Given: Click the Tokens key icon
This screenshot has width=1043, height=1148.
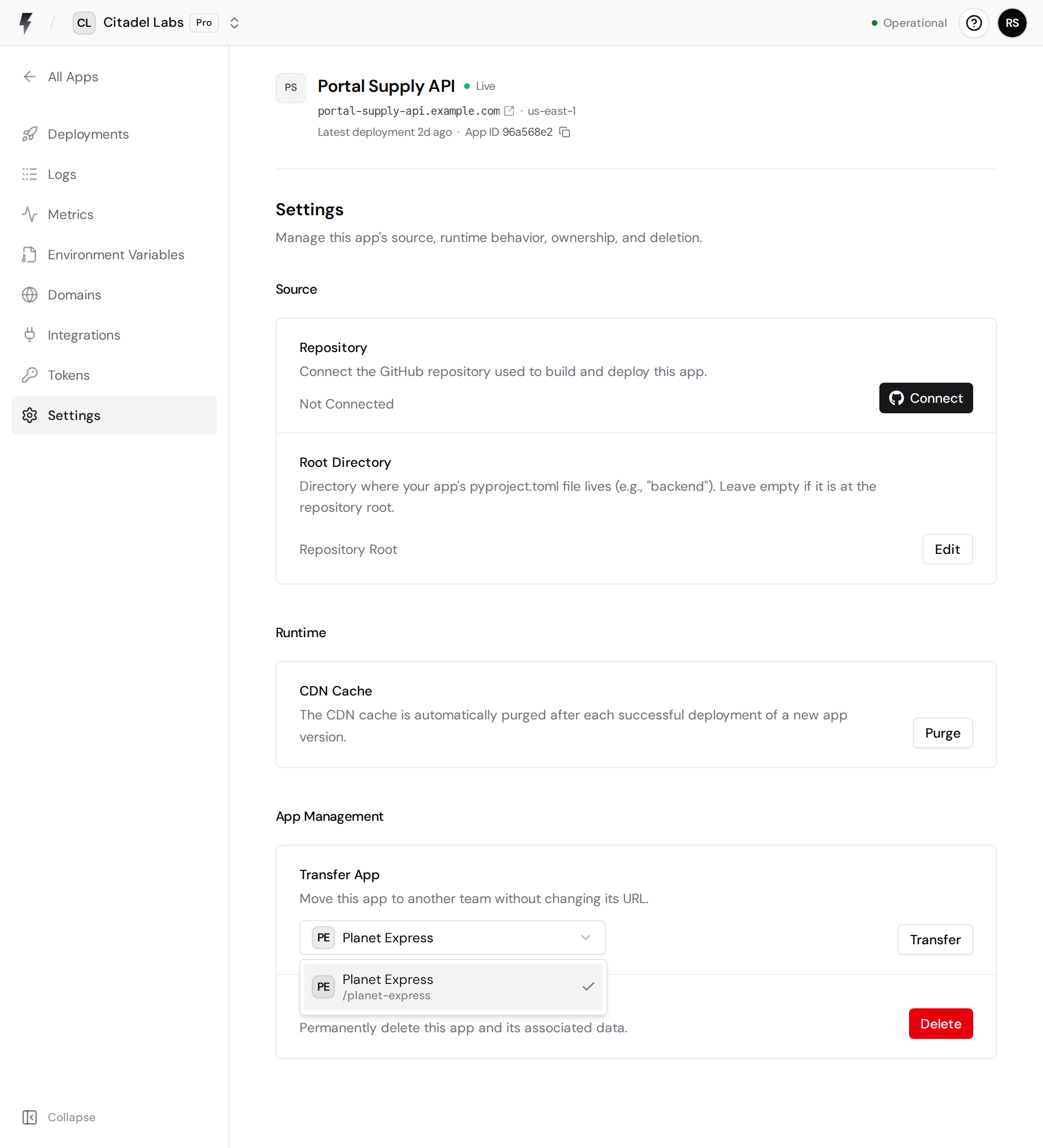Looking at the screenshot, I should click(30, 375).
